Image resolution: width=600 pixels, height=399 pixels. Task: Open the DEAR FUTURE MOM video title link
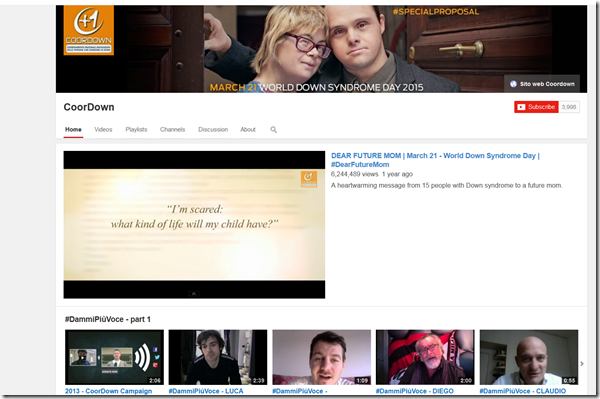click(435, 160)
